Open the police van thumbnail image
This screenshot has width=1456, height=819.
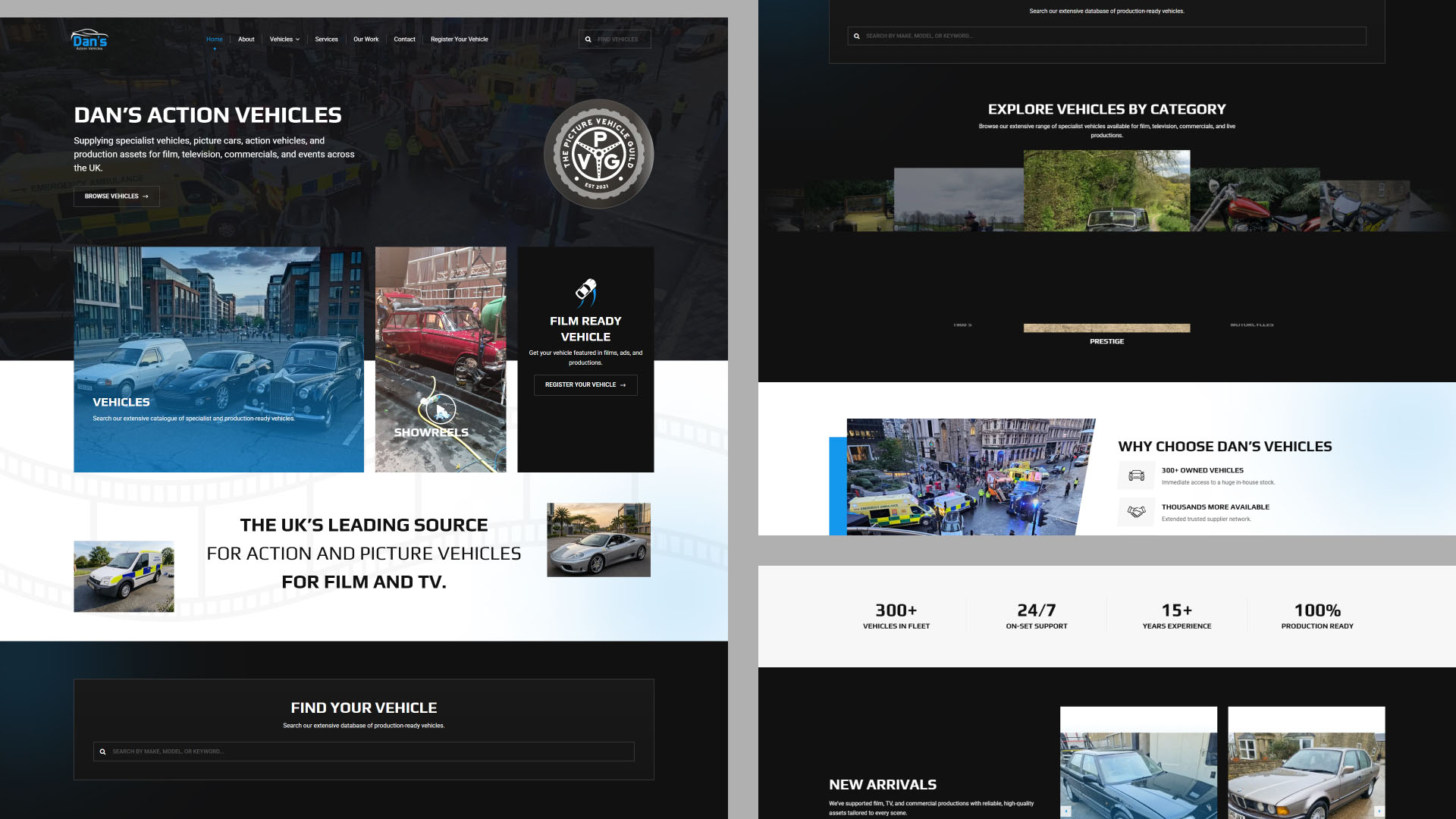tap(124, 576)
